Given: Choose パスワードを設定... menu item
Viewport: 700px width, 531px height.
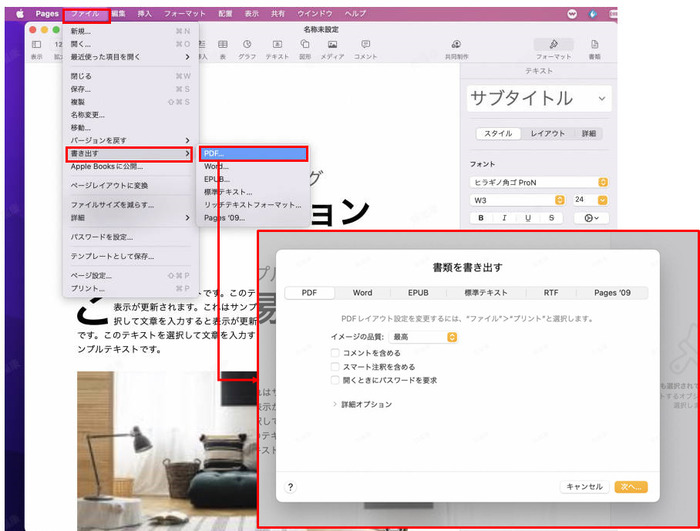Looking at the screenshot, I should click(130, 237).
